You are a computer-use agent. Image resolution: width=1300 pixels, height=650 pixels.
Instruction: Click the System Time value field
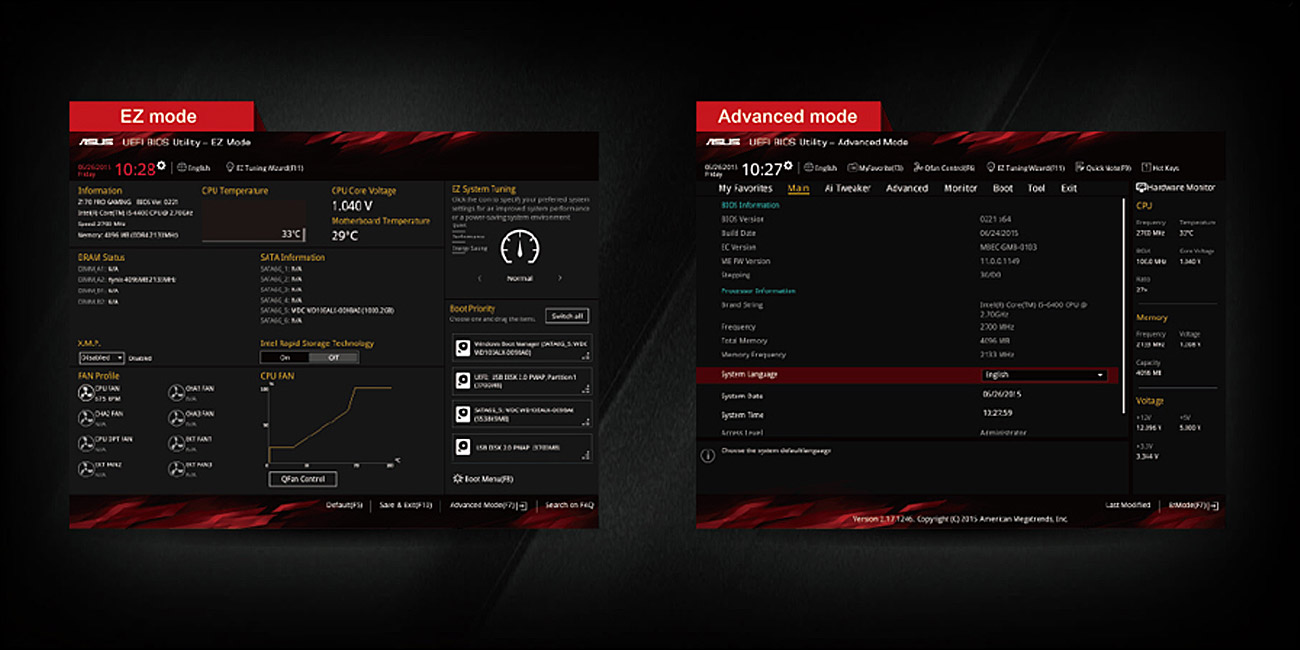(998, 413)
